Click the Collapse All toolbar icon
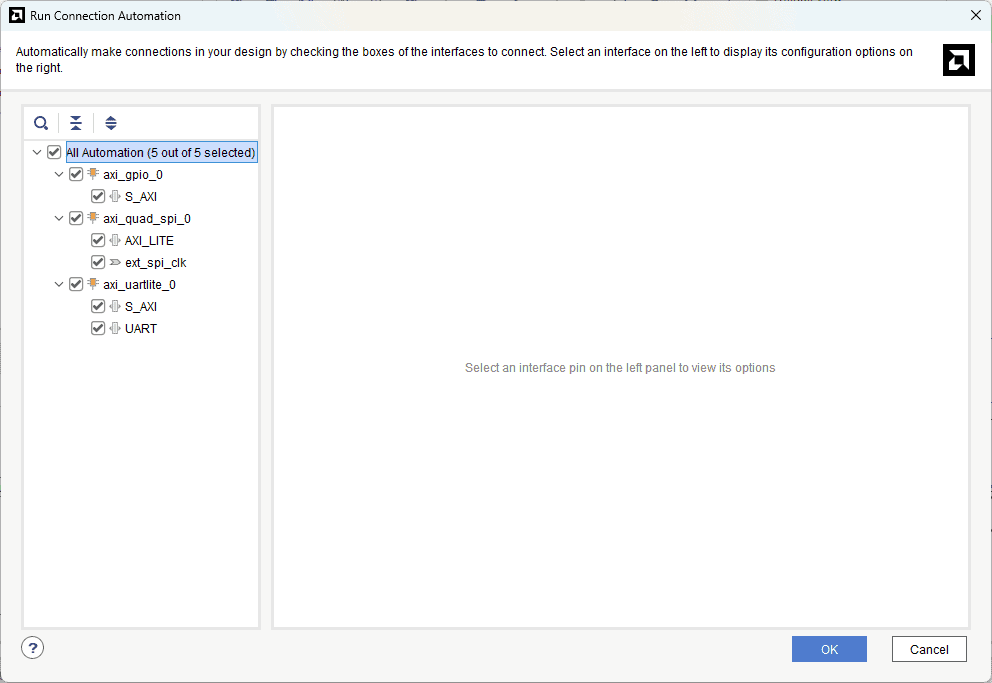This screenshot has height=683, width=992. point(76,123)
